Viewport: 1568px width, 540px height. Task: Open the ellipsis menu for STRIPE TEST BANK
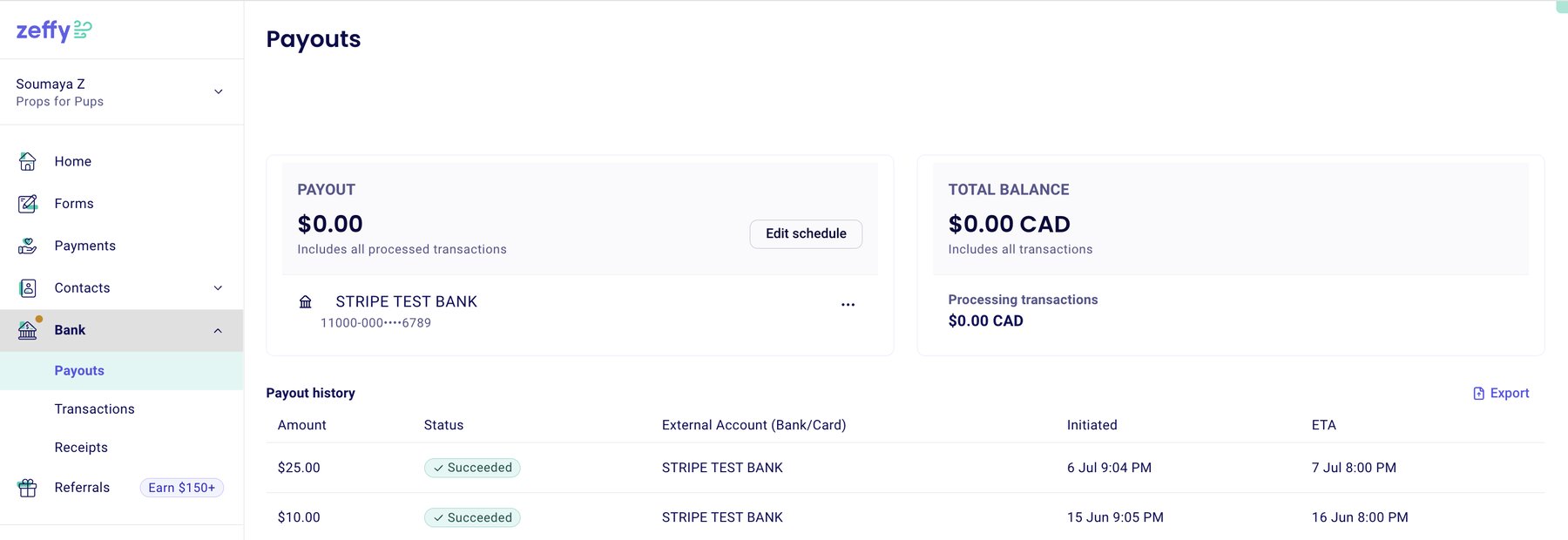click(848, 304)
